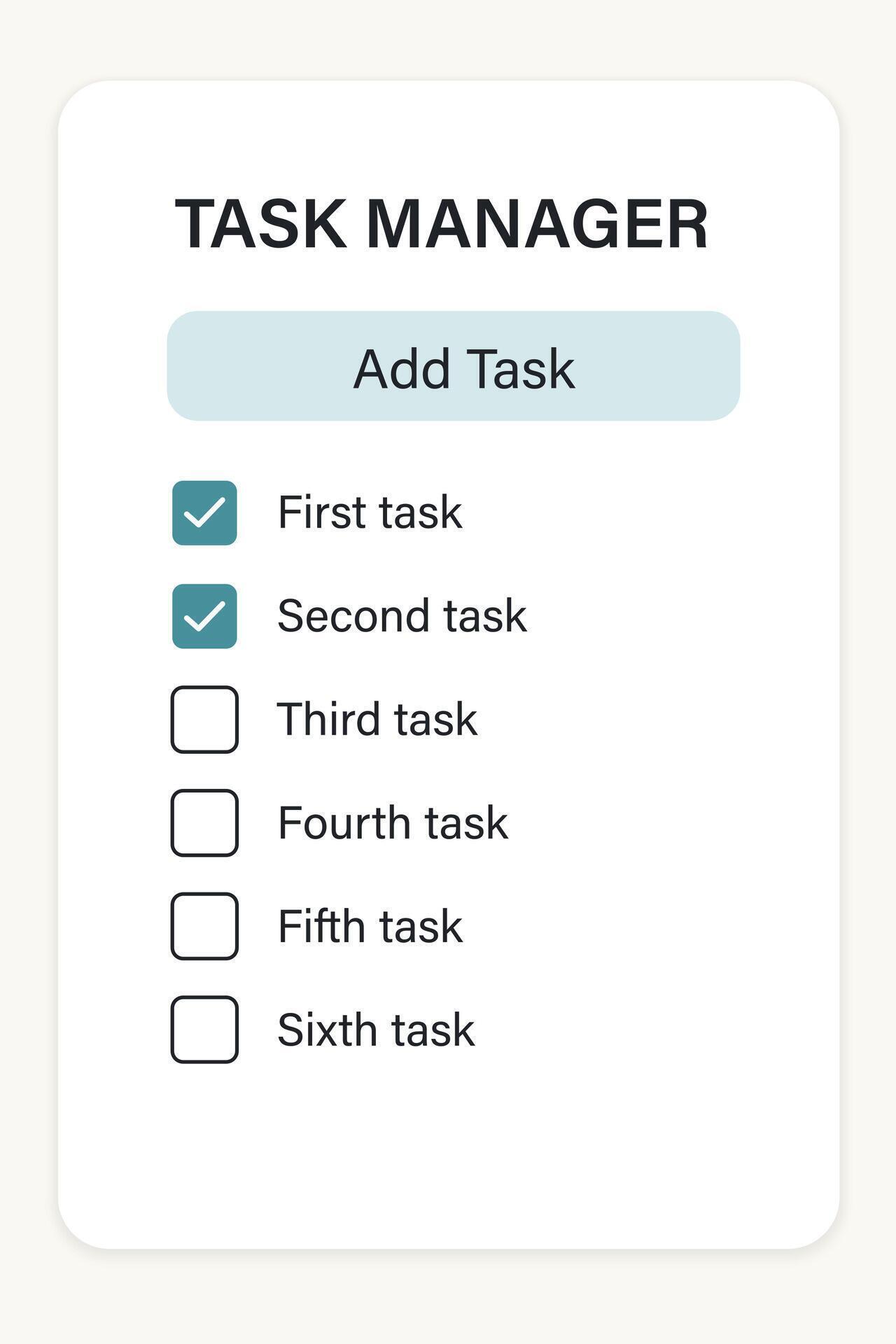Viewport: 896px width, 1344px height.
Task: Click on the Third task text
Action: coord(378,718)
